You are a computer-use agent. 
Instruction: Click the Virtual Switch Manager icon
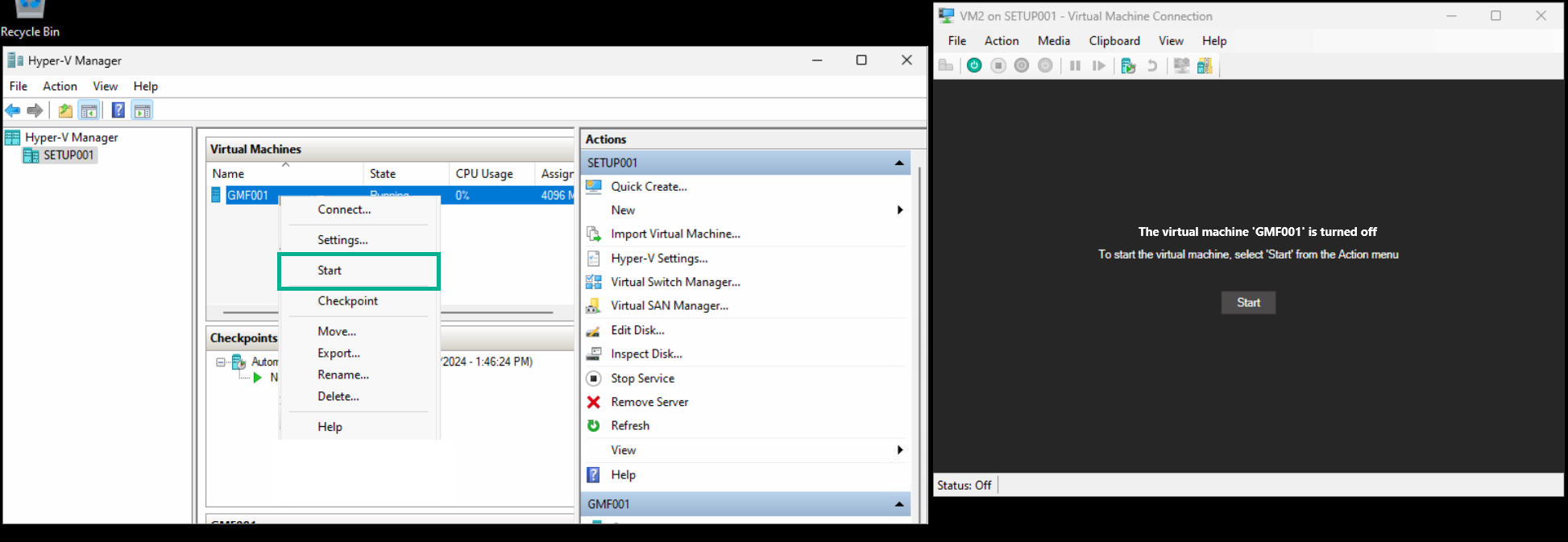594,282
